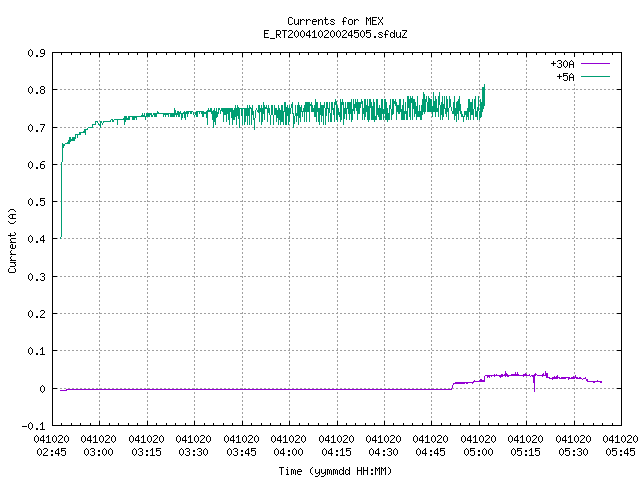Viewport: 640px width, 480px height.
Task: Select the file name 'E_RT20041020024505.sfduZ'
Action: tap(335, 34)
